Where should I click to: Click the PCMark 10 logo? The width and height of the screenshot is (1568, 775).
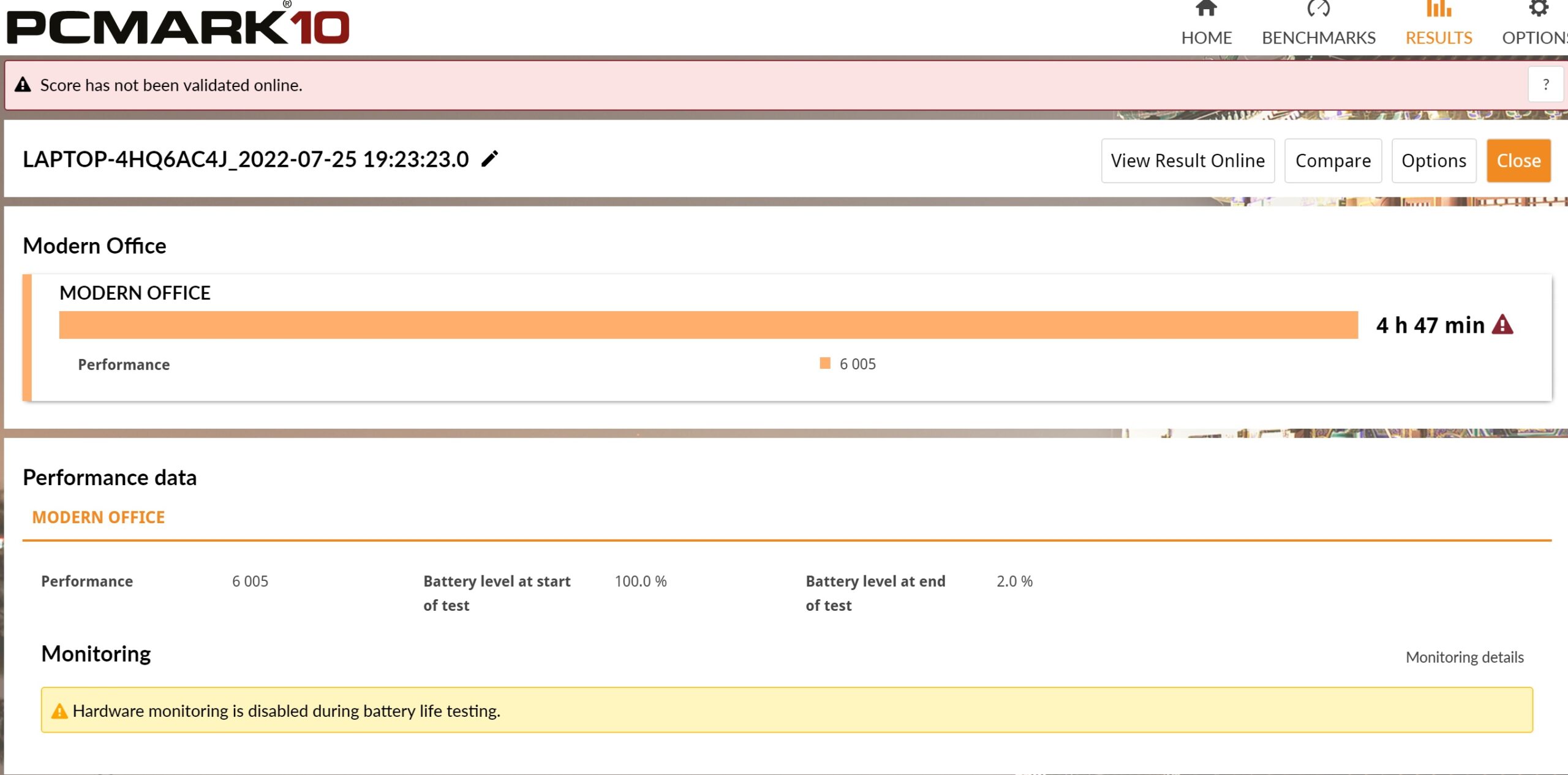tap(178, 25)
